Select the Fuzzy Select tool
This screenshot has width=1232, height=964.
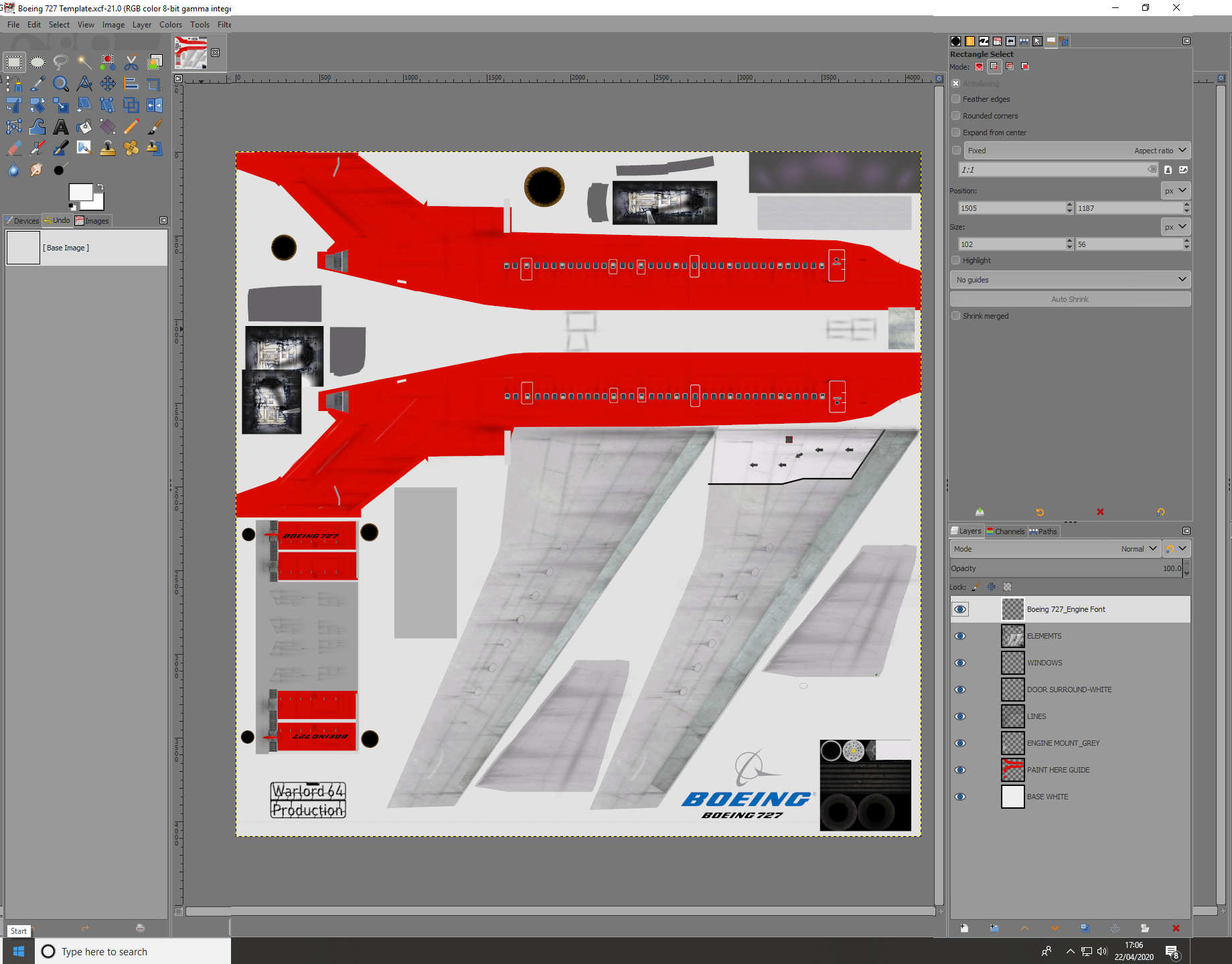pyautogui.click(x=84, y=62)
